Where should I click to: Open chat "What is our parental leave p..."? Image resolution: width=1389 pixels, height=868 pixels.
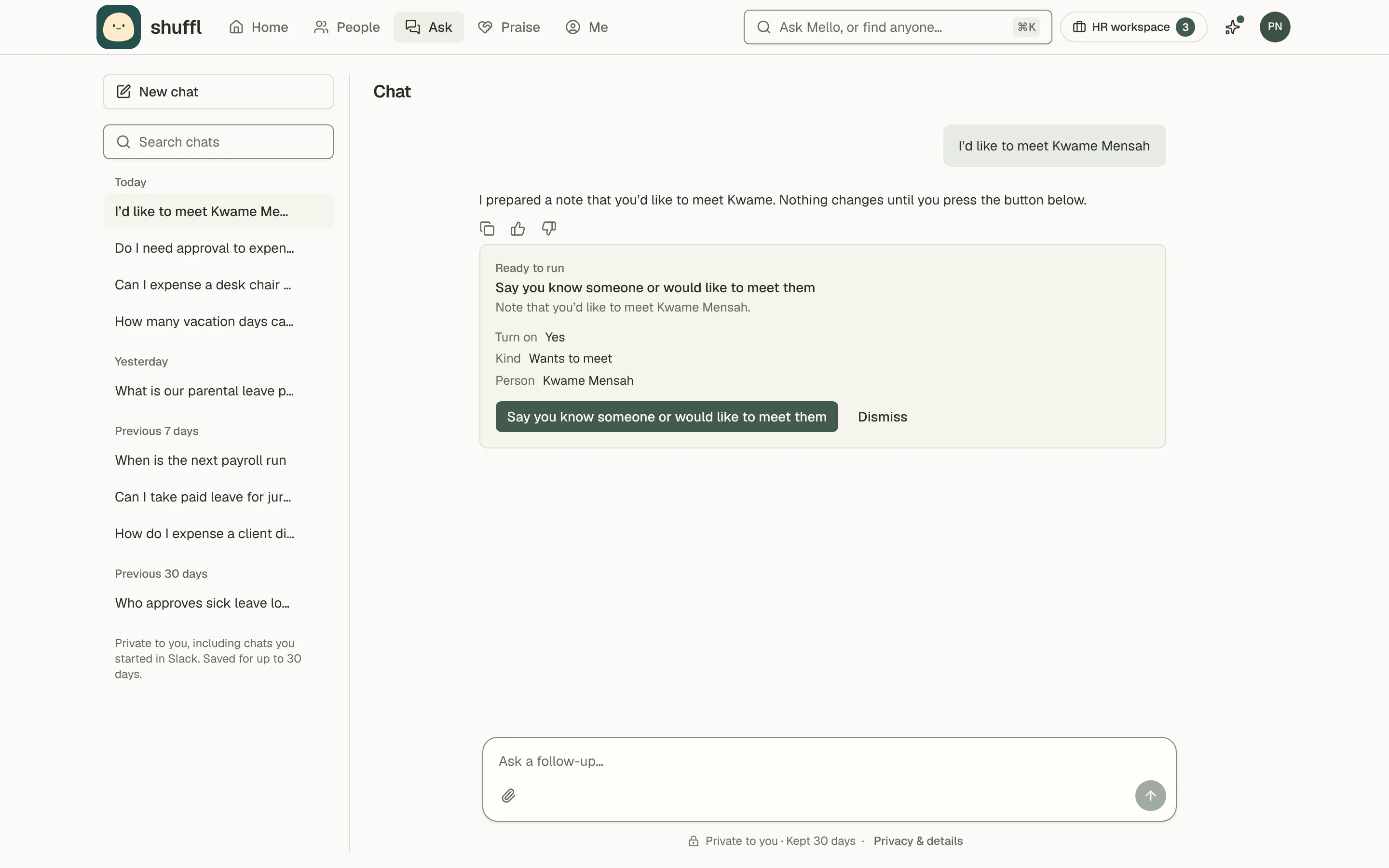coord(218,391)
